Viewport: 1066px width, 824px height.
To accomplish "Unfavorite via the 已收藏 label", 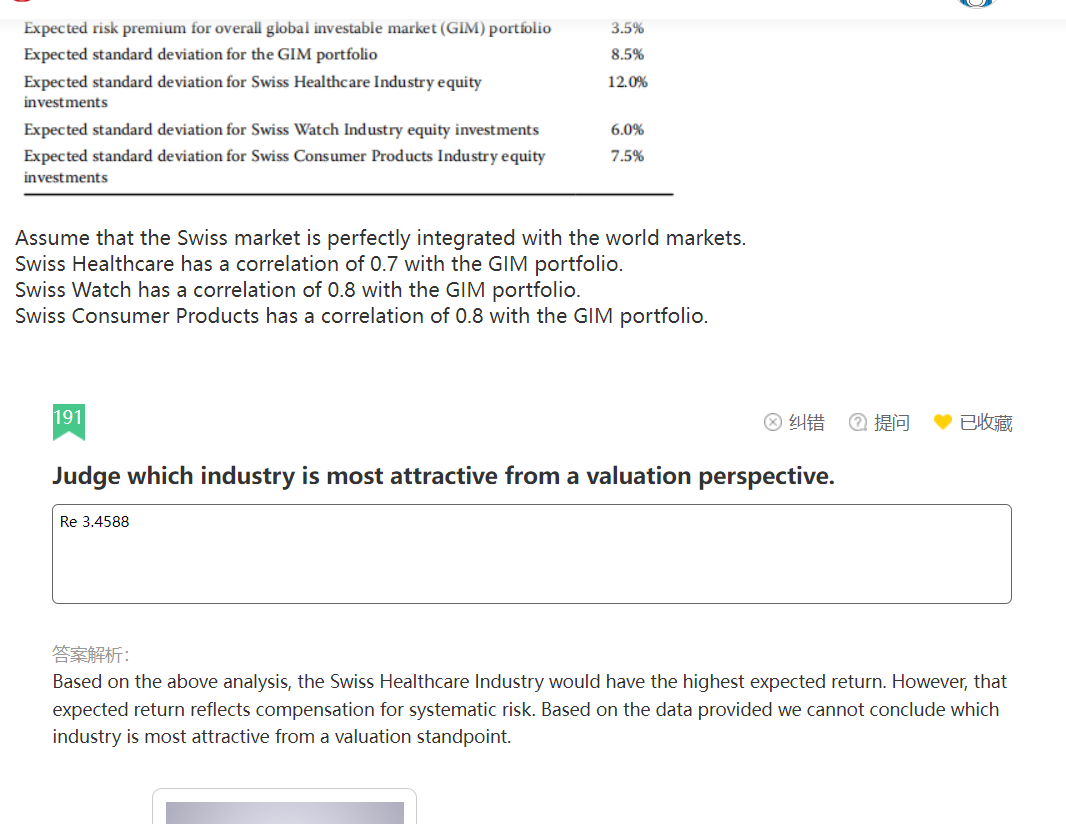I will tap(986, 423).
